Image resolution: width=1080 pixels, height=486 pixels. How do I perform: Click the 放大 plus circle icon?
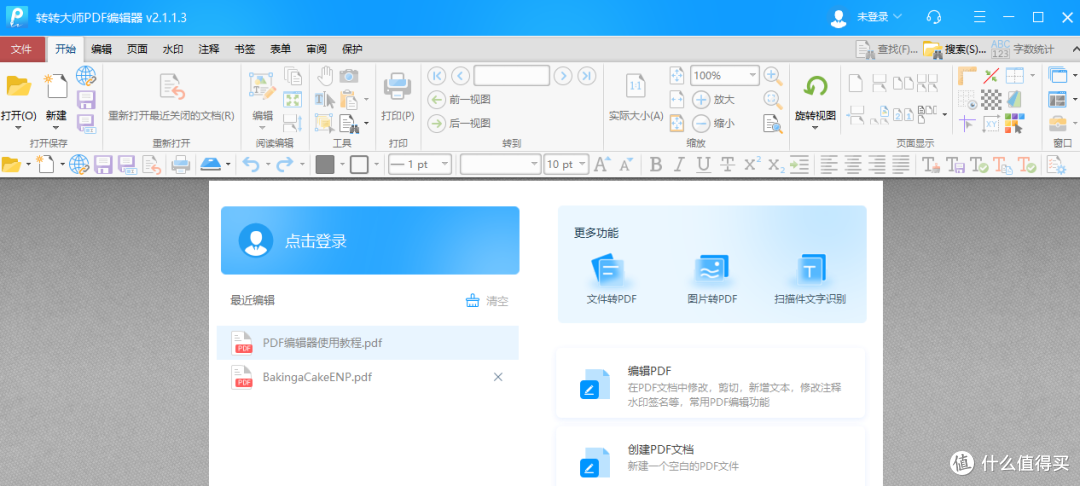click(x=700, y=100)
